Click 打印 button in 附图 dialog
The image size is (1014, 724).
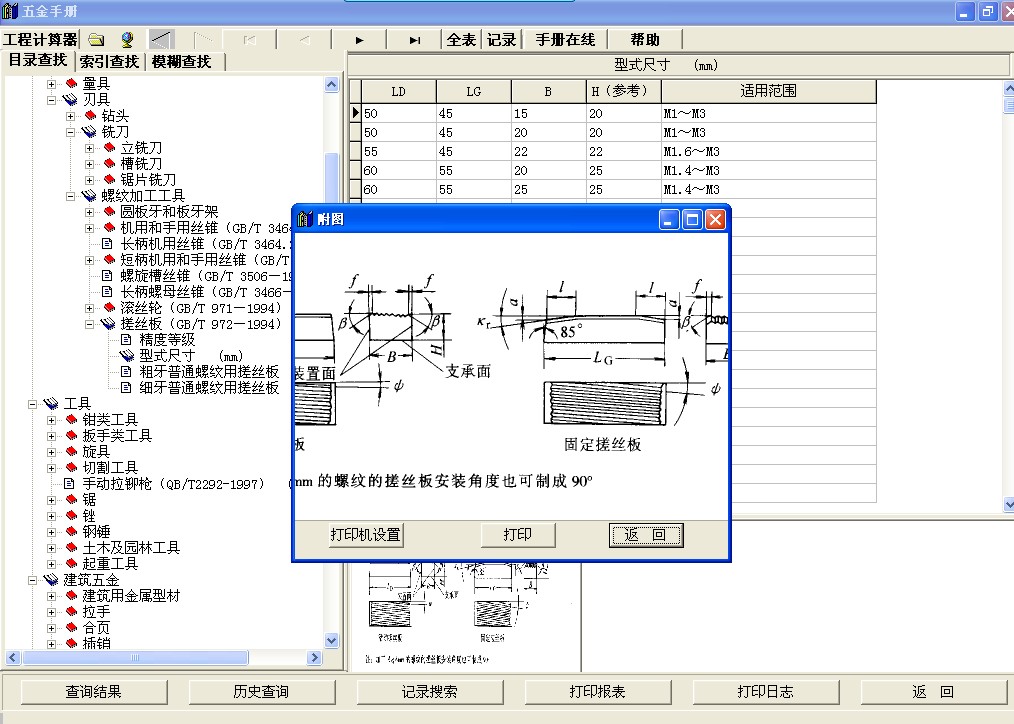517,535
